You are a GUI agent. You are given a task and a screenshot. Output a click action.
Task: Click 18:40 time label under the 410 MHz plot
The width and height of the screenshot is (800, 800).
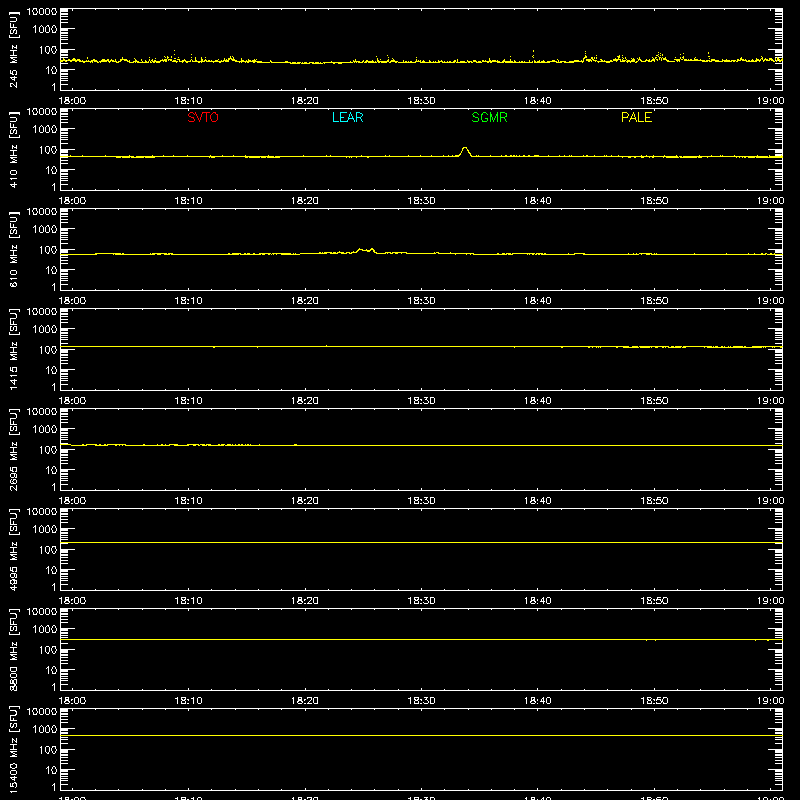point(538,201)
